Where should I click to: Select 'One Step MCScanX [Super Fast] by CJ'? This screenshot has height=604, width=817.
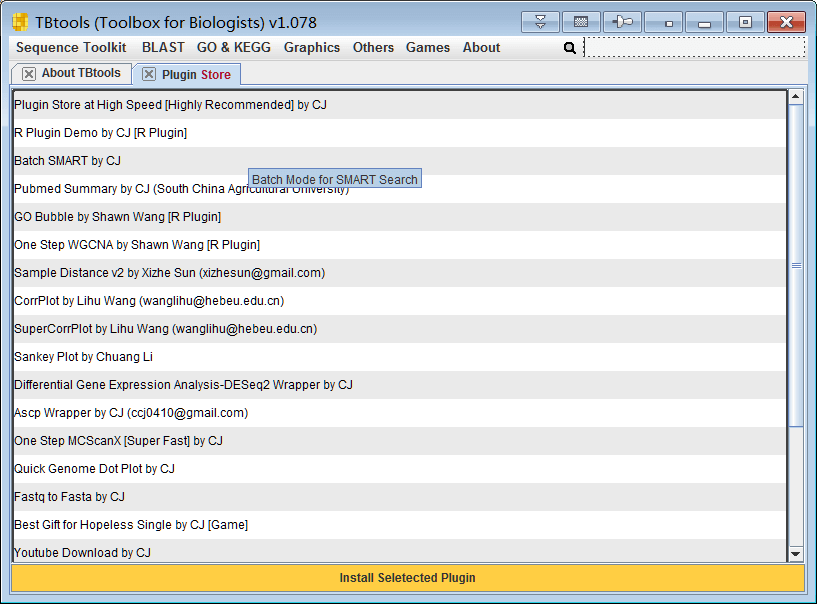[400, 441]
